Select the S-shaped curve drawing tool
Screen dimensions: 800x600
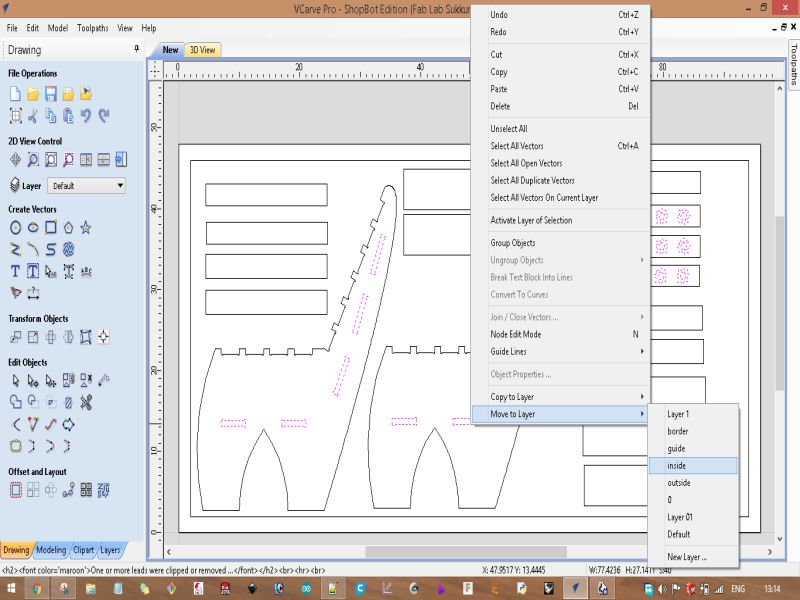(51, 249)
